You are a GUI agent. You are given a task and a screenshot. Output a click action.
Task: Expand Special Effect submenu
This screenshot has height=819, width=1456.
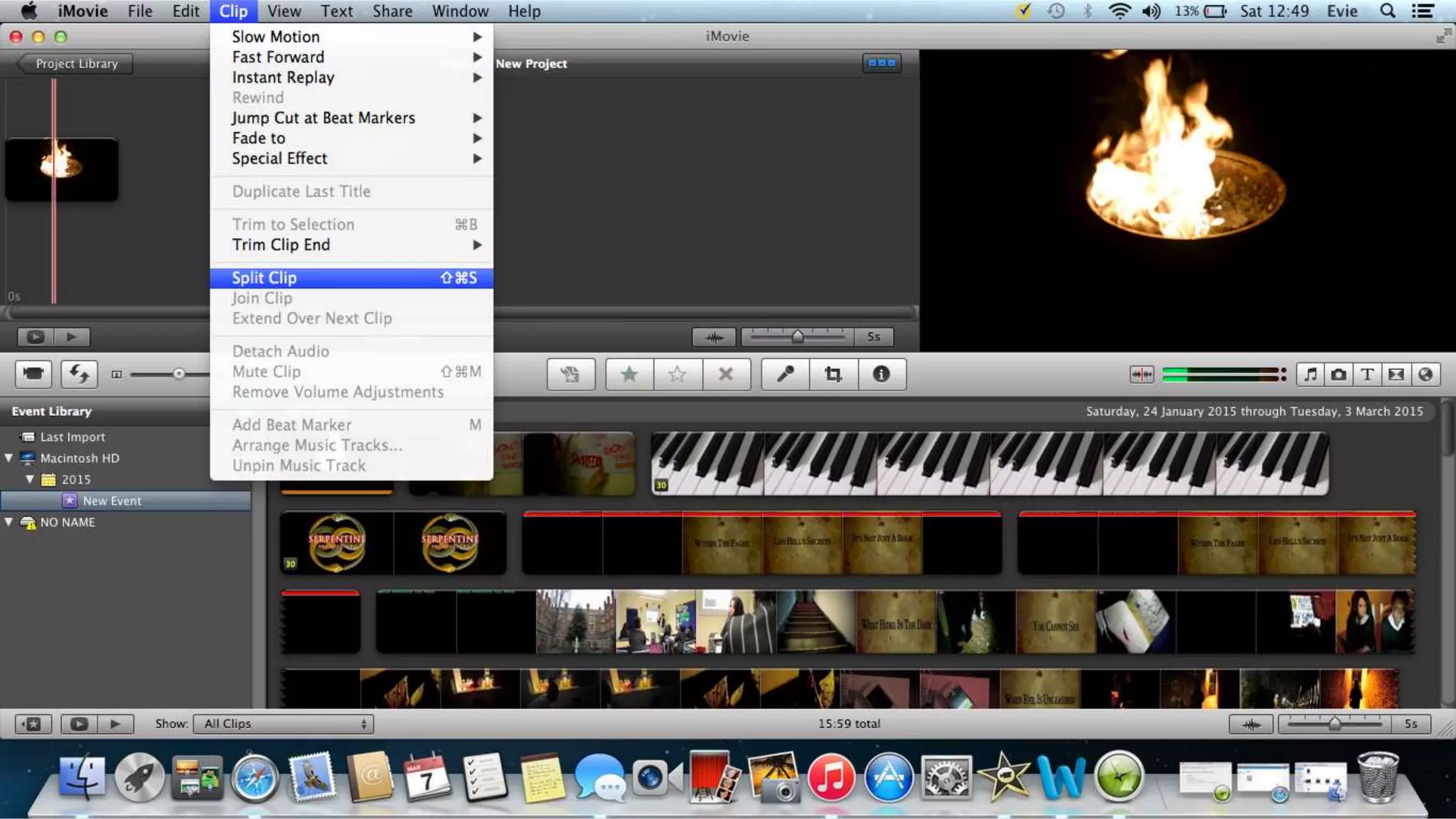351,159
